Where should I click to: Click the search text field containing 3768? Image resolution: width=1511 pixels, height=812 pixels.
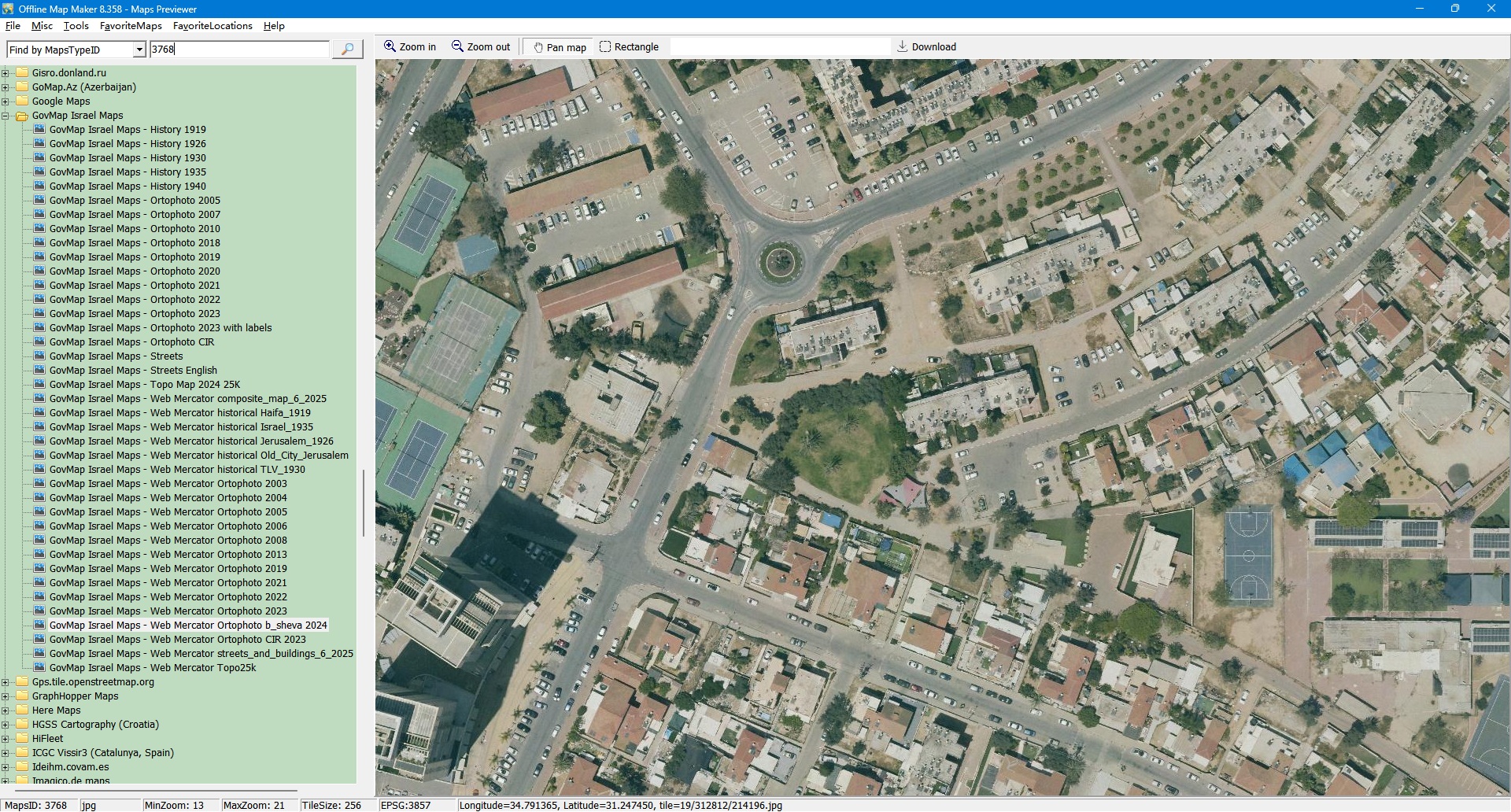[238, 49]
